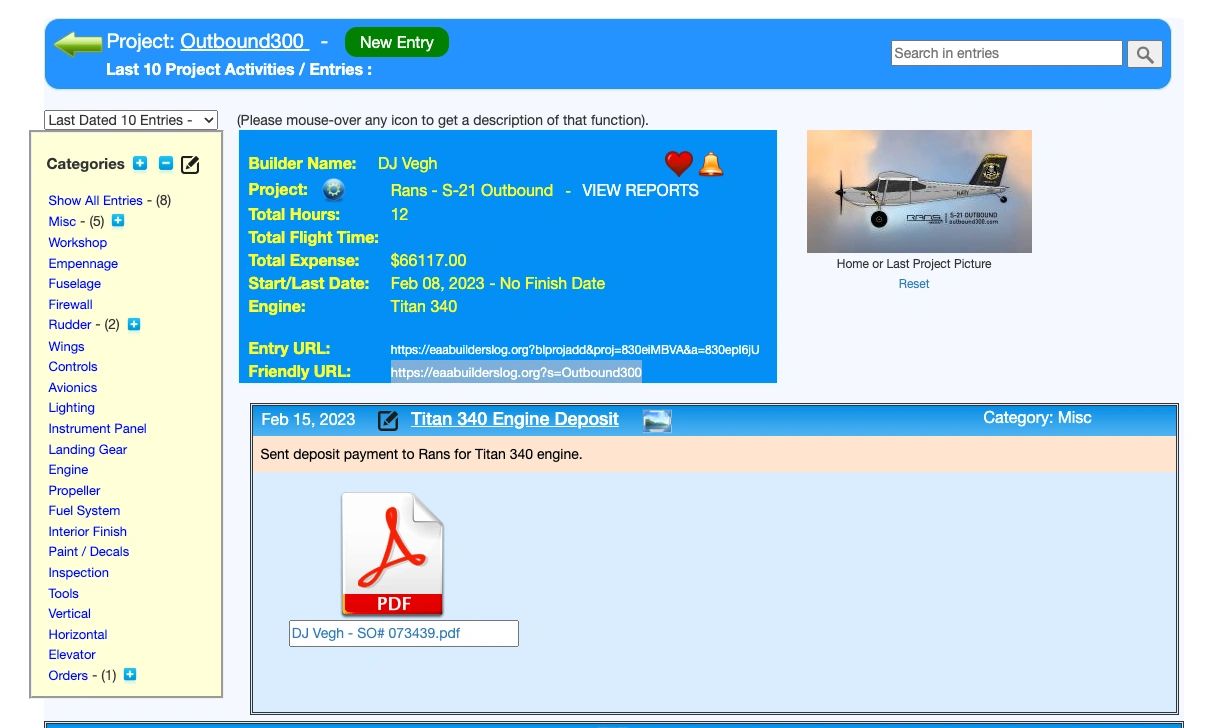Collapse all categories with minus icon
Viewport: 1227px width, 728px height.
(165, 164)
